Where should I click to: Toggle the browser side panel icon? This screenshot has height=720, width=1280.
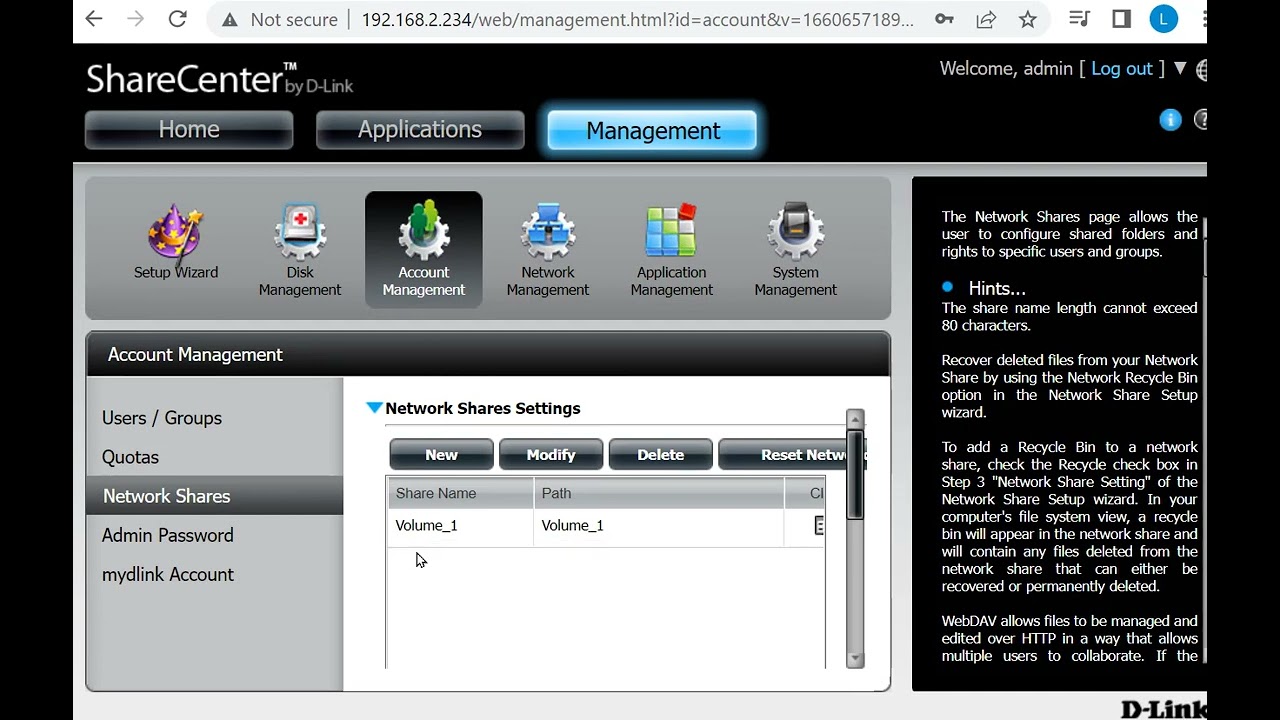(1121, 19)
